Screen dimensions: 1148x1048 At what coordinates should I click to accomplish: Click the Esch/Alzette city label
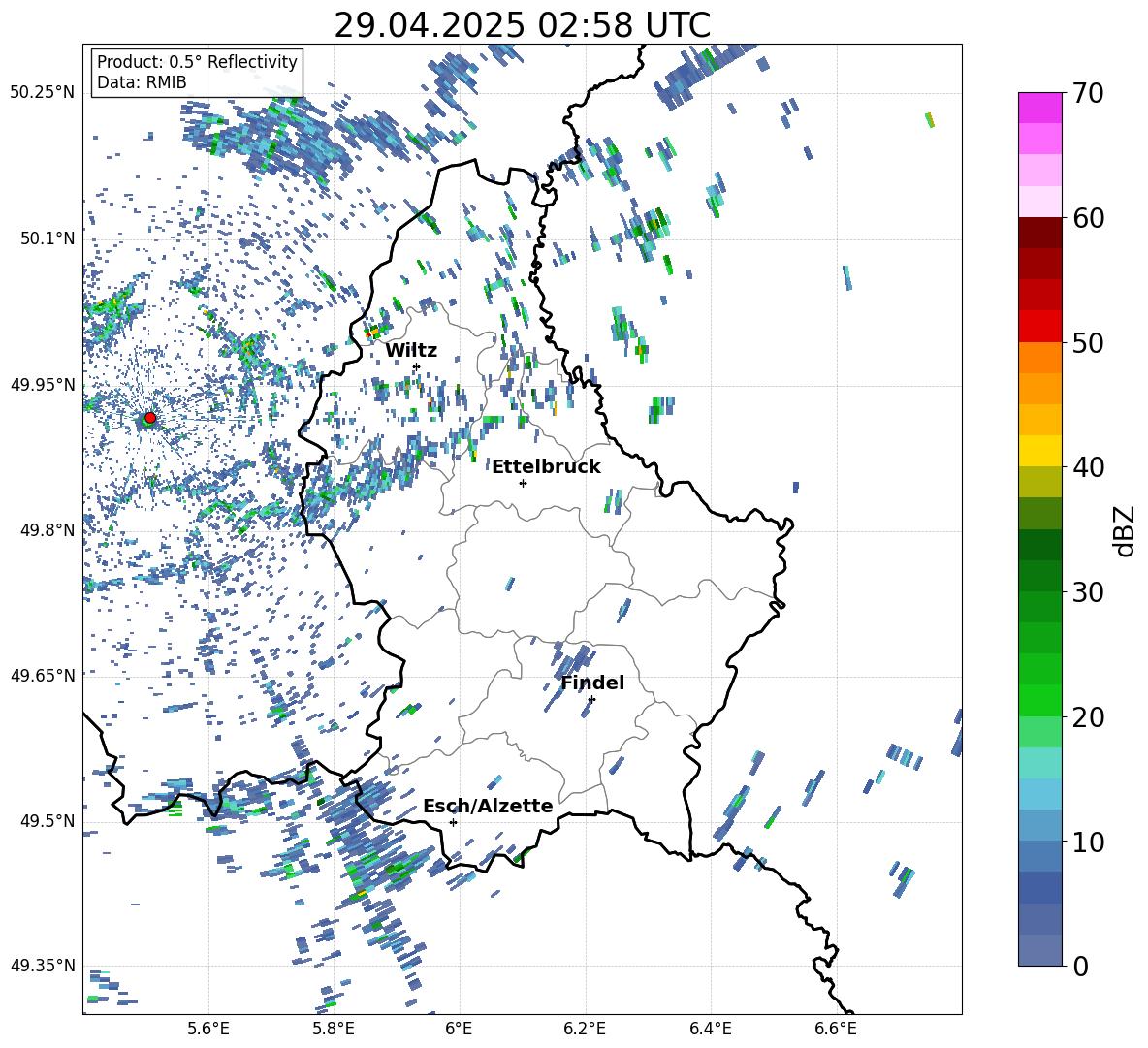coord(488,806)
